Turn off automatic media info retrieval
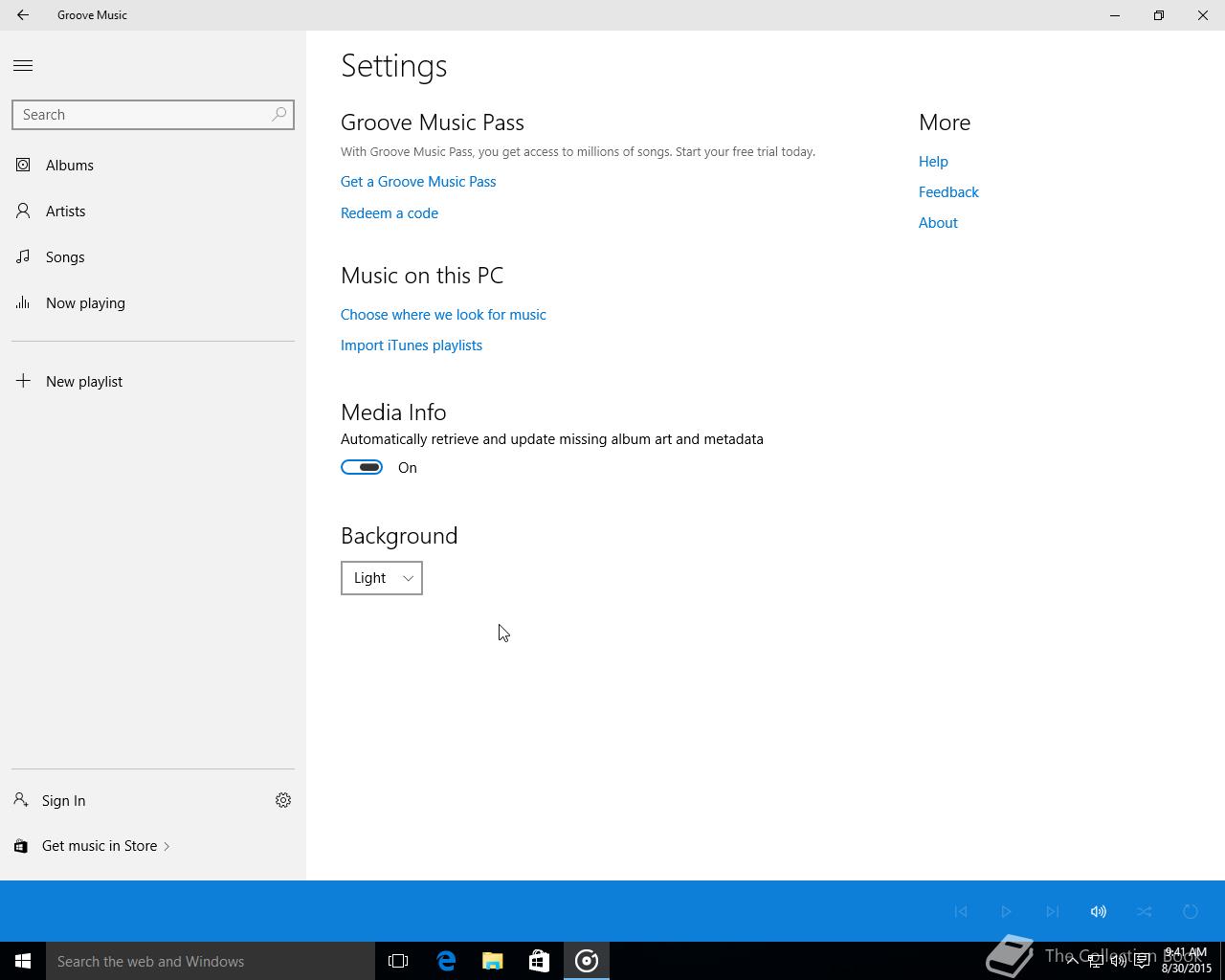Viewport: 1225px width, 980px height. click(362, 467)
